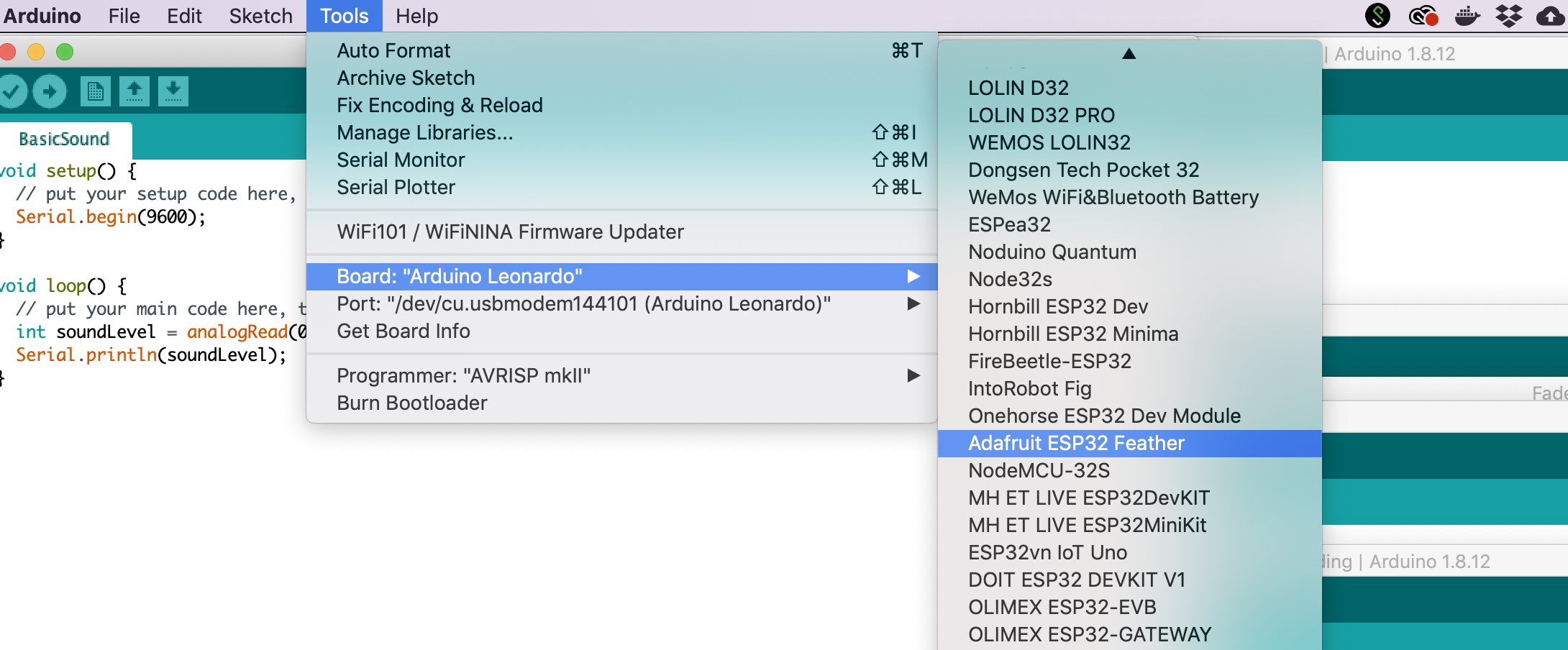Select Fix Encoding & Reload

(x=622, y=106)
